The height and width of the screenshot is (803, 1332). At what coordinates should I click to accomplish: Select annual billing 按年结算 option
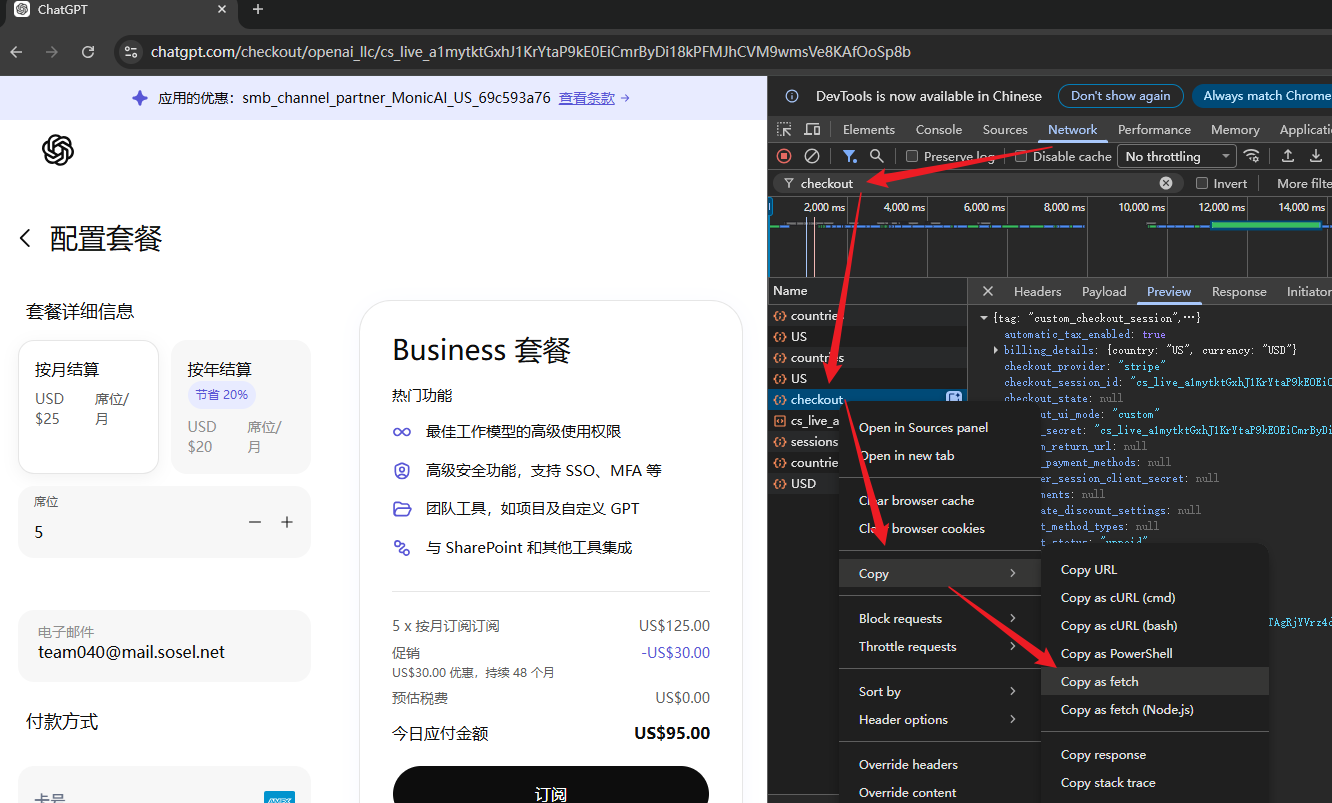pyautogui.click(x=241, y=407)
